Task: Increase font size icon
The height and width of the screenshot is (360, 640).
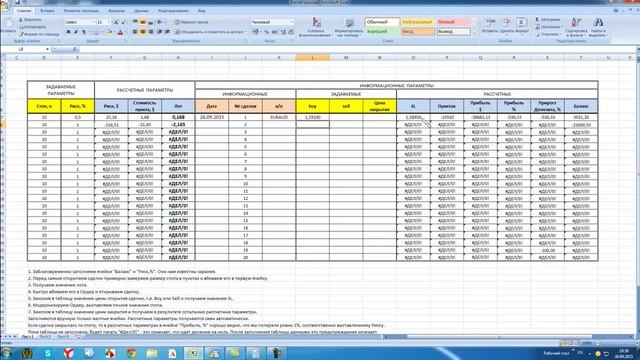Action: pyautogui.click(x=116, y=22)
